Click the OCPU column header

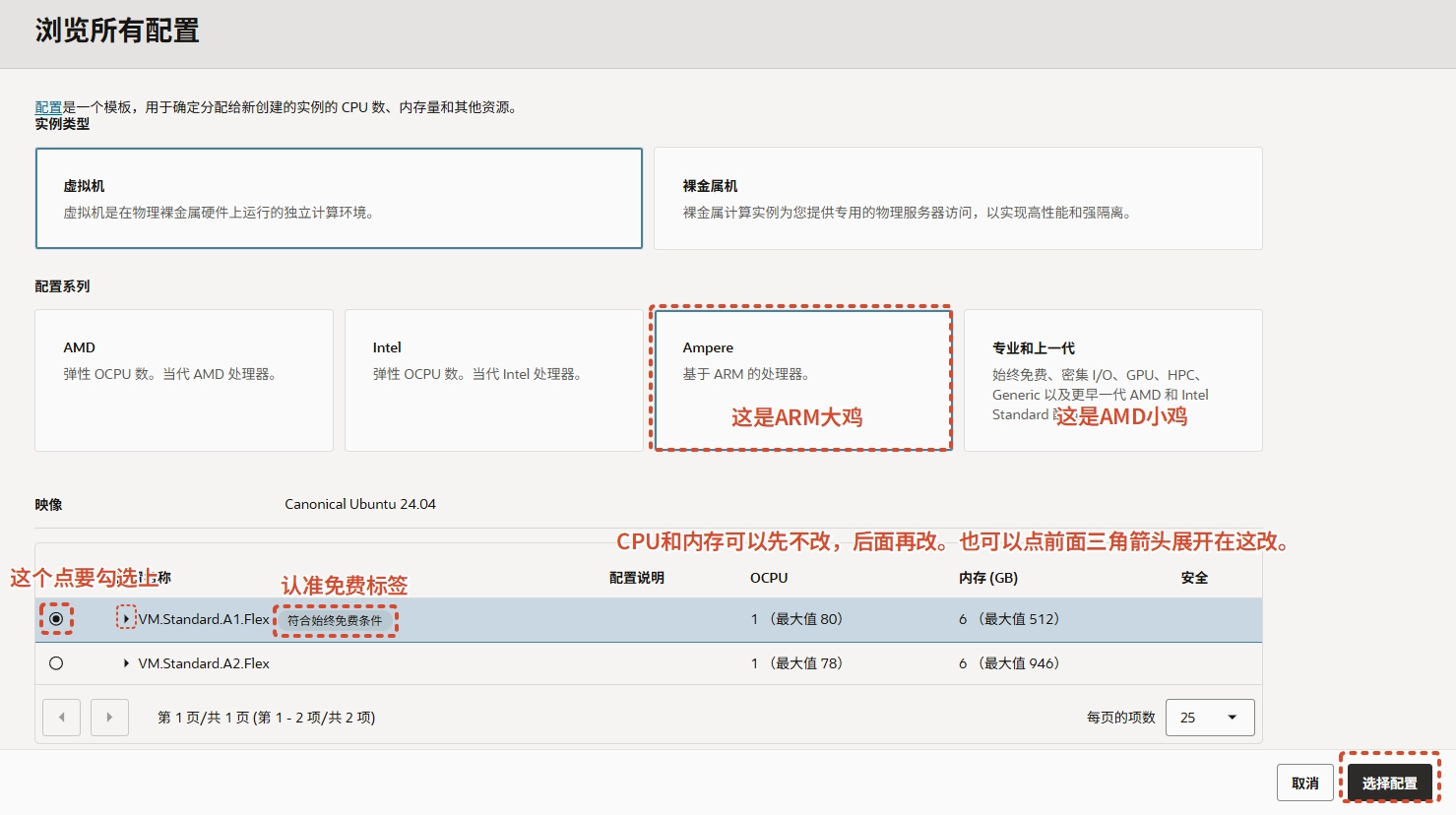coord(769,578)
